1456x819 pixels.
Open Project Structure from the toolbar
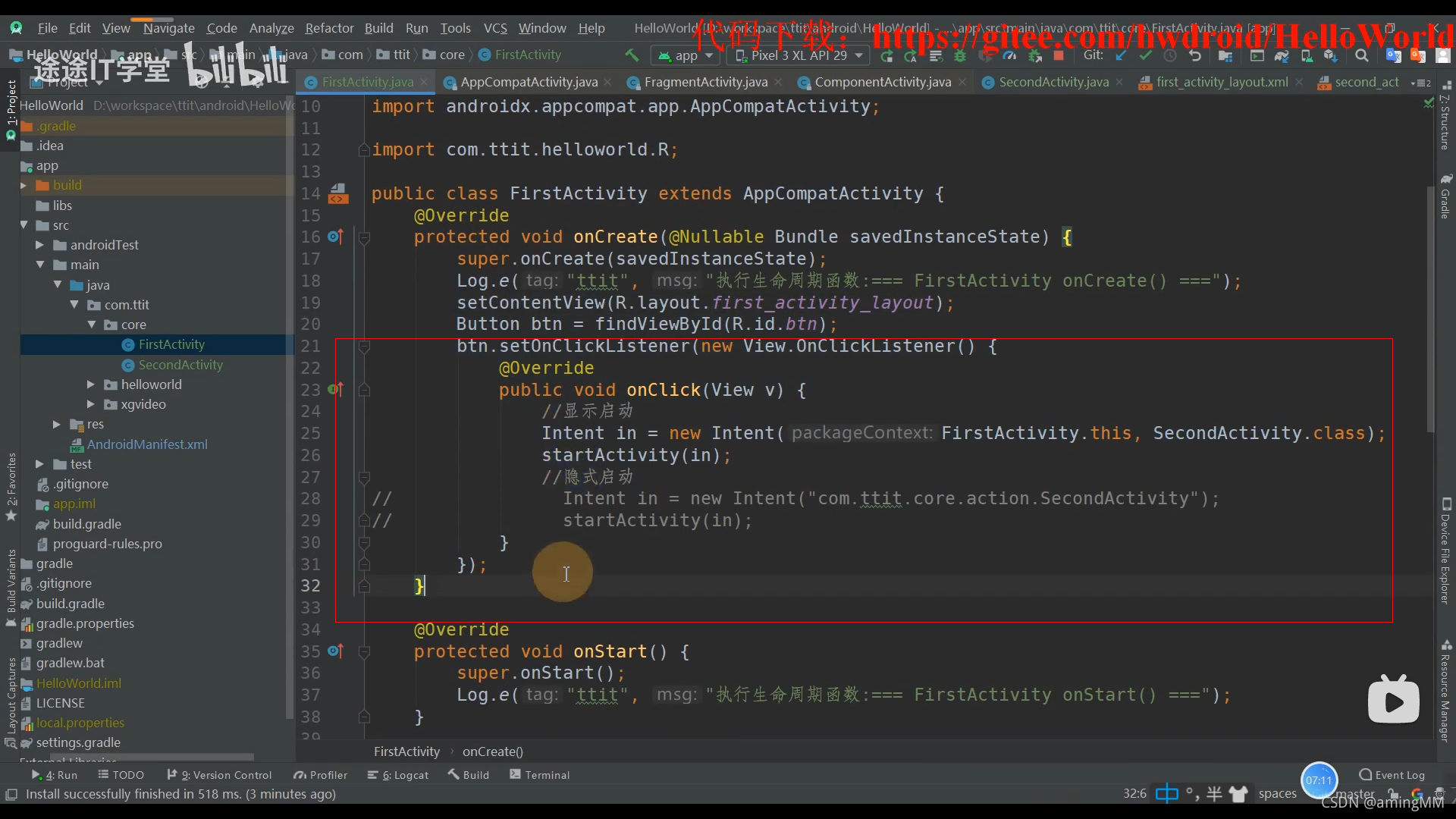1225,55
